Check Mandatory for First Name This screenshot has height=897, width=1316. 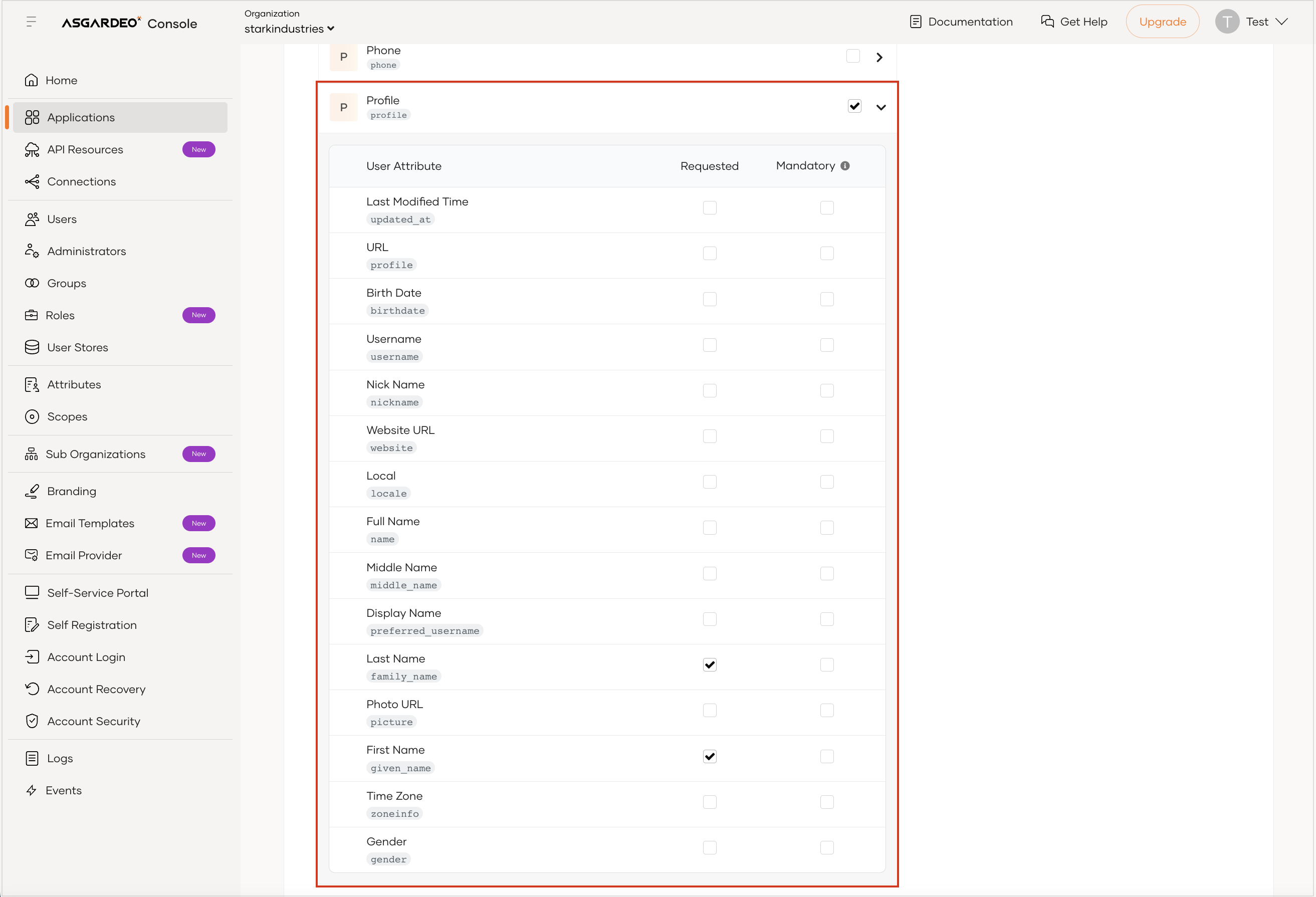[x=827, y=757]
